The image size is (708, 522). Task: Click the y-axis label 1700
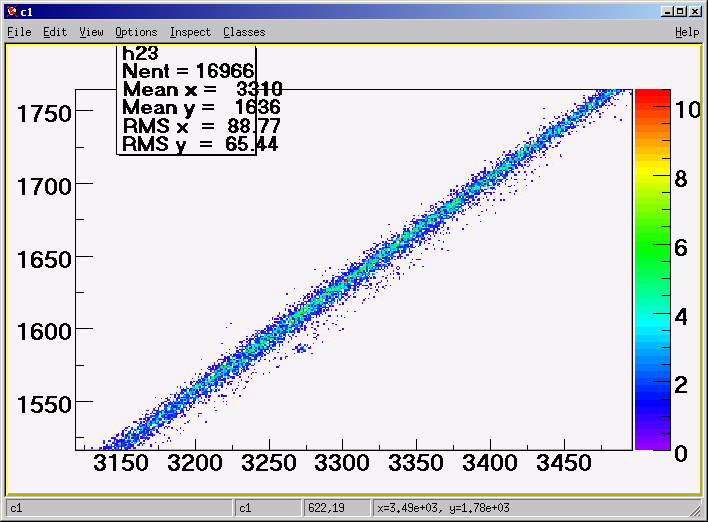pos(44,186)
